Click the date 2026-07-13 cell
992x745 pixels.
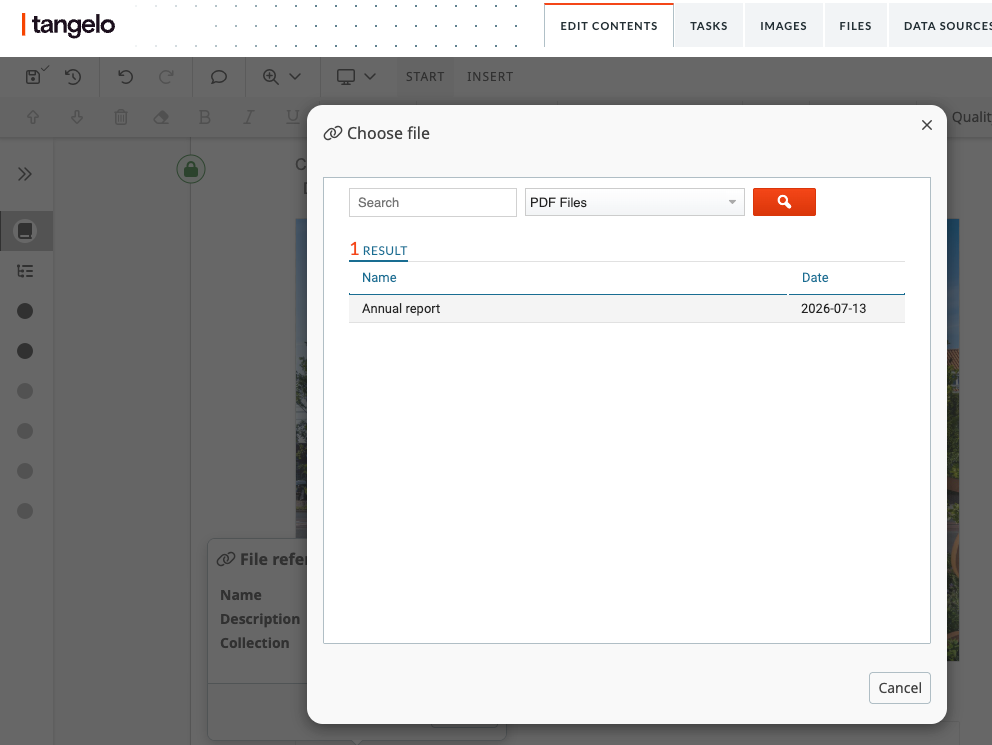click(x=833, y=309)
